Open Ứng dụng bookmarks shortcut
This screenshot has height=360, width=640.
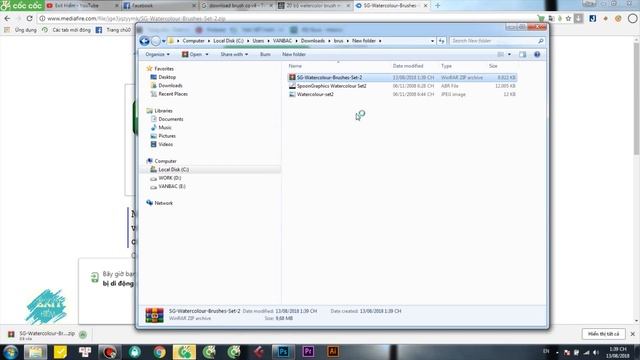tap(21, 30)
